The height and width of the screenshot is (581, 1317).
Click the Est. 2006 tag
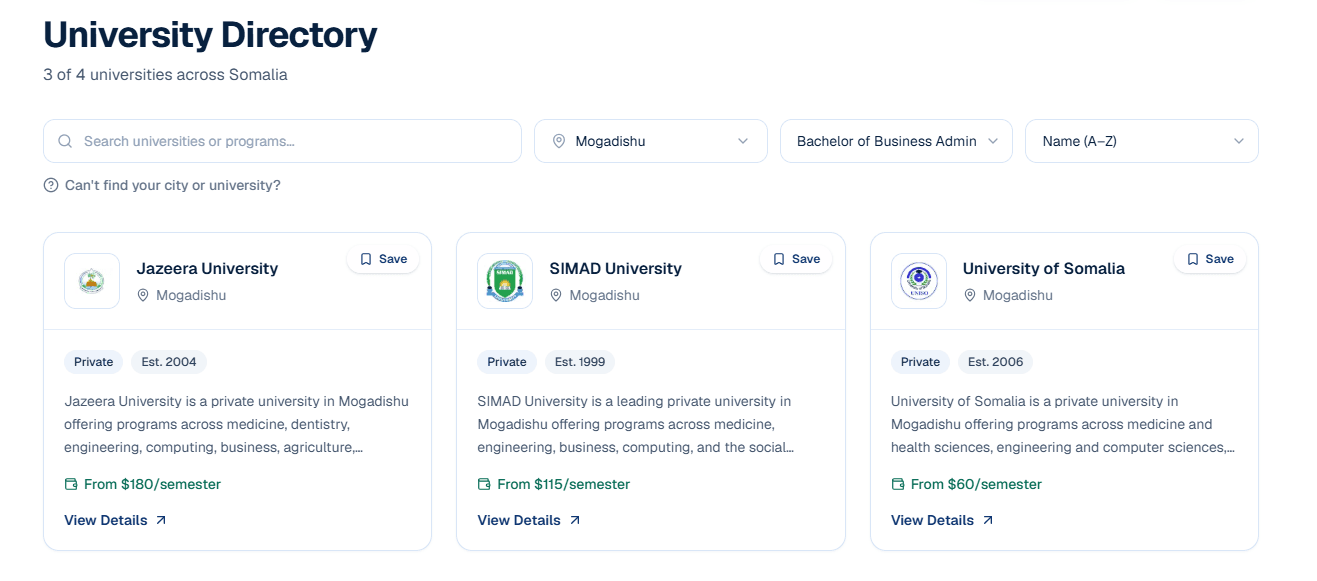click(996, 362)
